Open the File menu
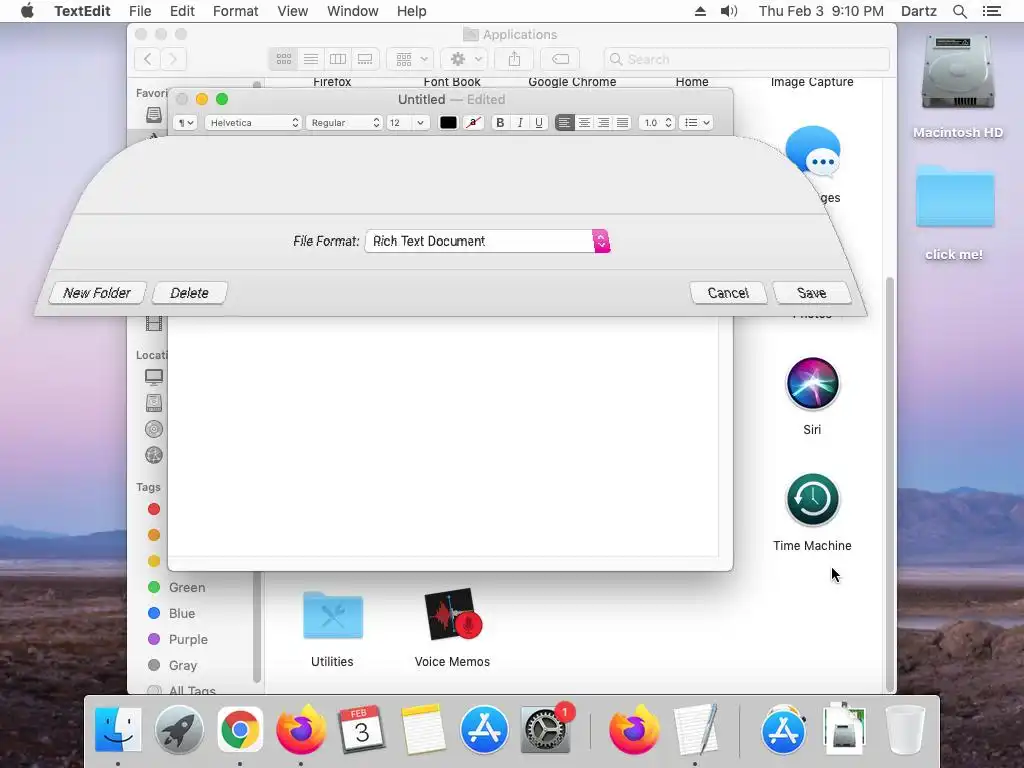Viewport: 1024px width, 768px height. 140,11
